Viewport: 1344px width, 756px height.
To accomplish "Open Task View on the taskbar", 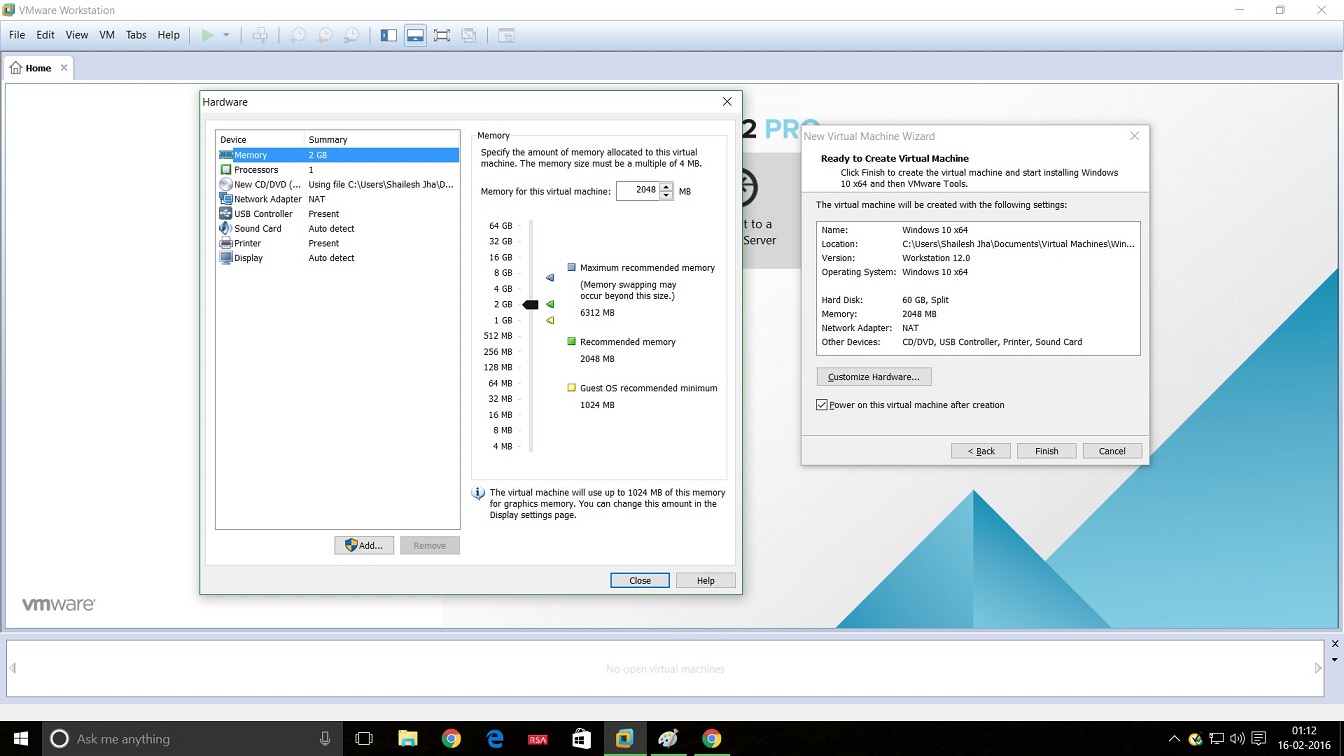I will (x=364, y=739).
